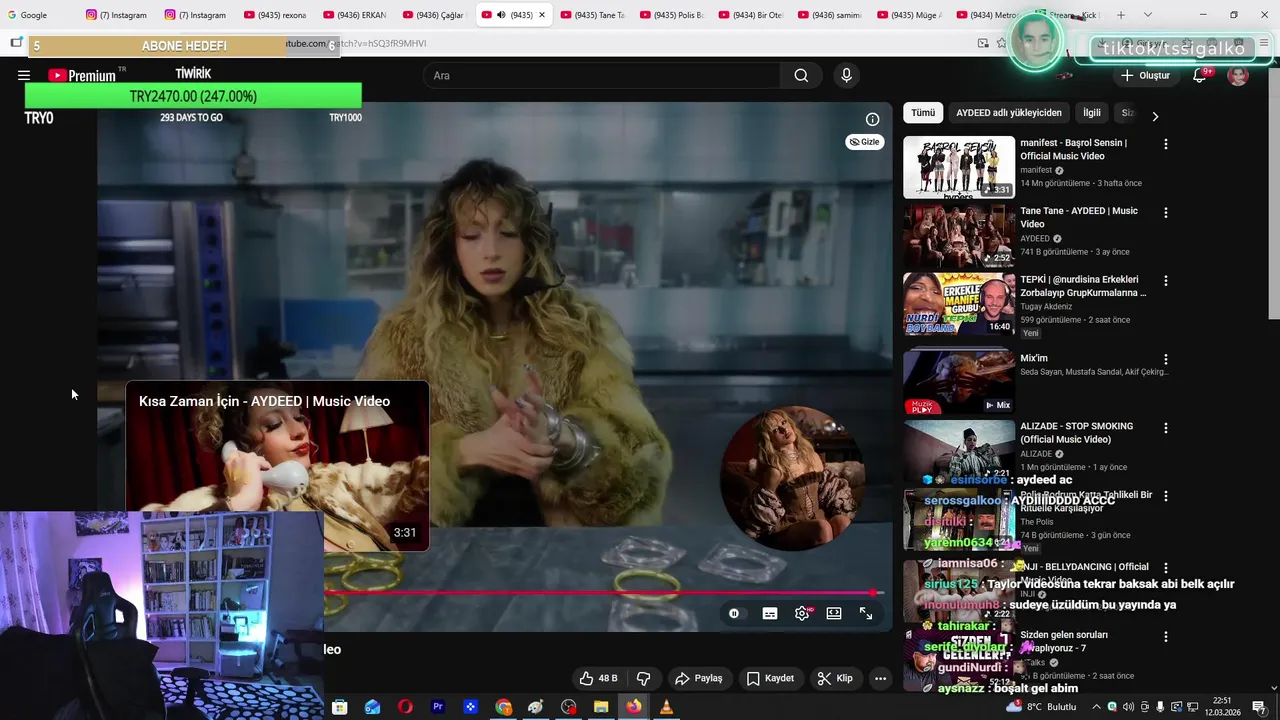Screen dimensions: 1280x720
Task: Open options menu for Tane Tane - AYDEED
Action: pyautogui.click(x=1165, y=212)
